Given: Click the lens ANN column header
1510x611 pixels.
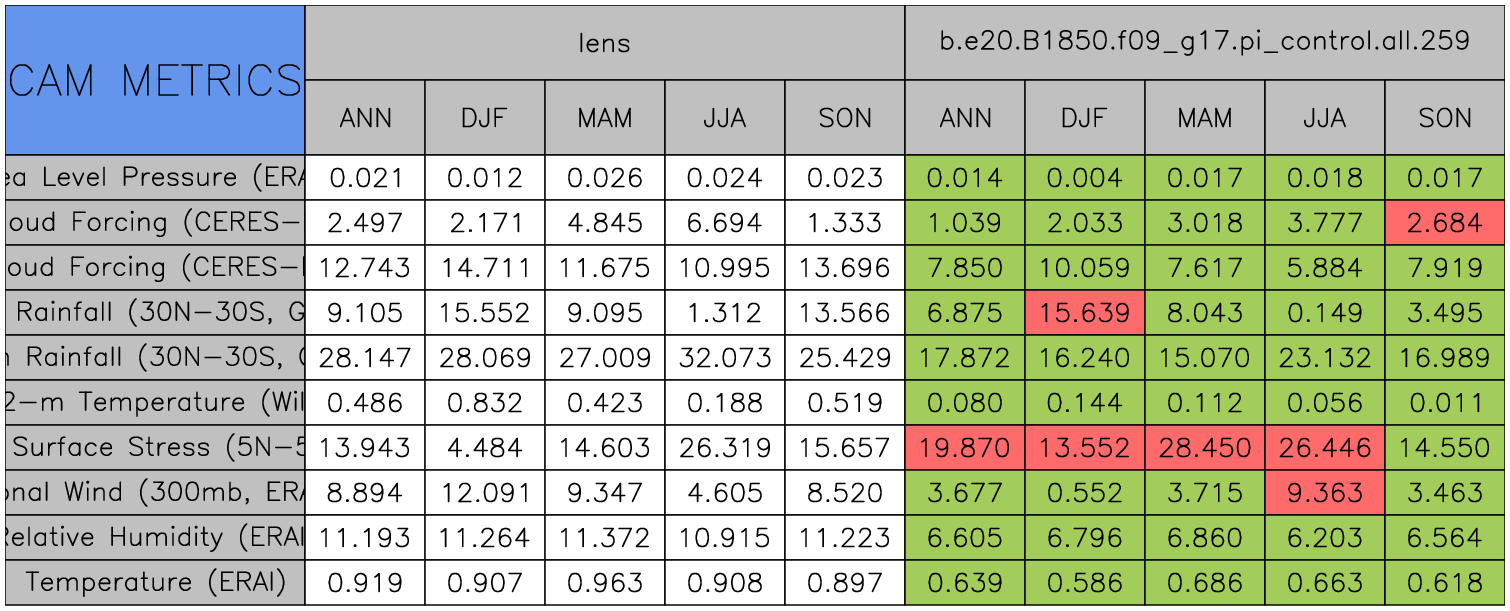Looking at the screenshot, I should point(365,118).
